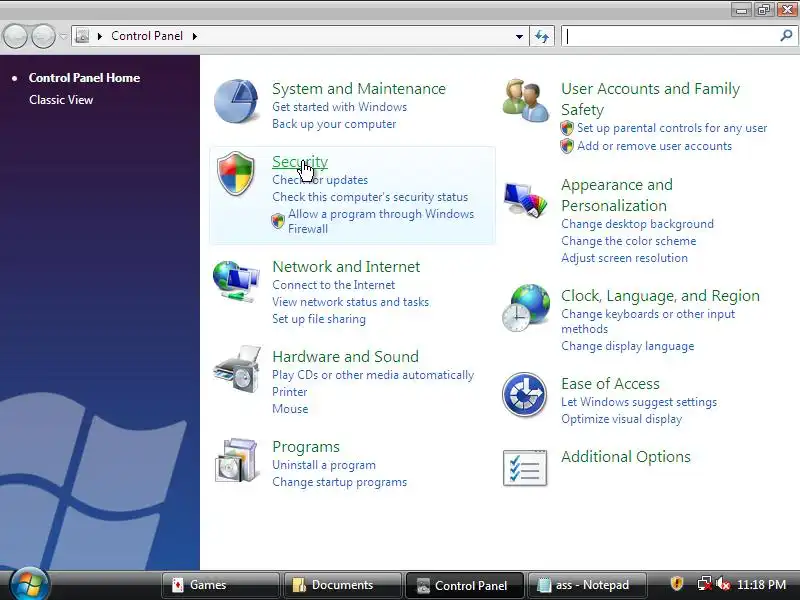Open Hardware and Sound heading

click(x=345, y=357)
